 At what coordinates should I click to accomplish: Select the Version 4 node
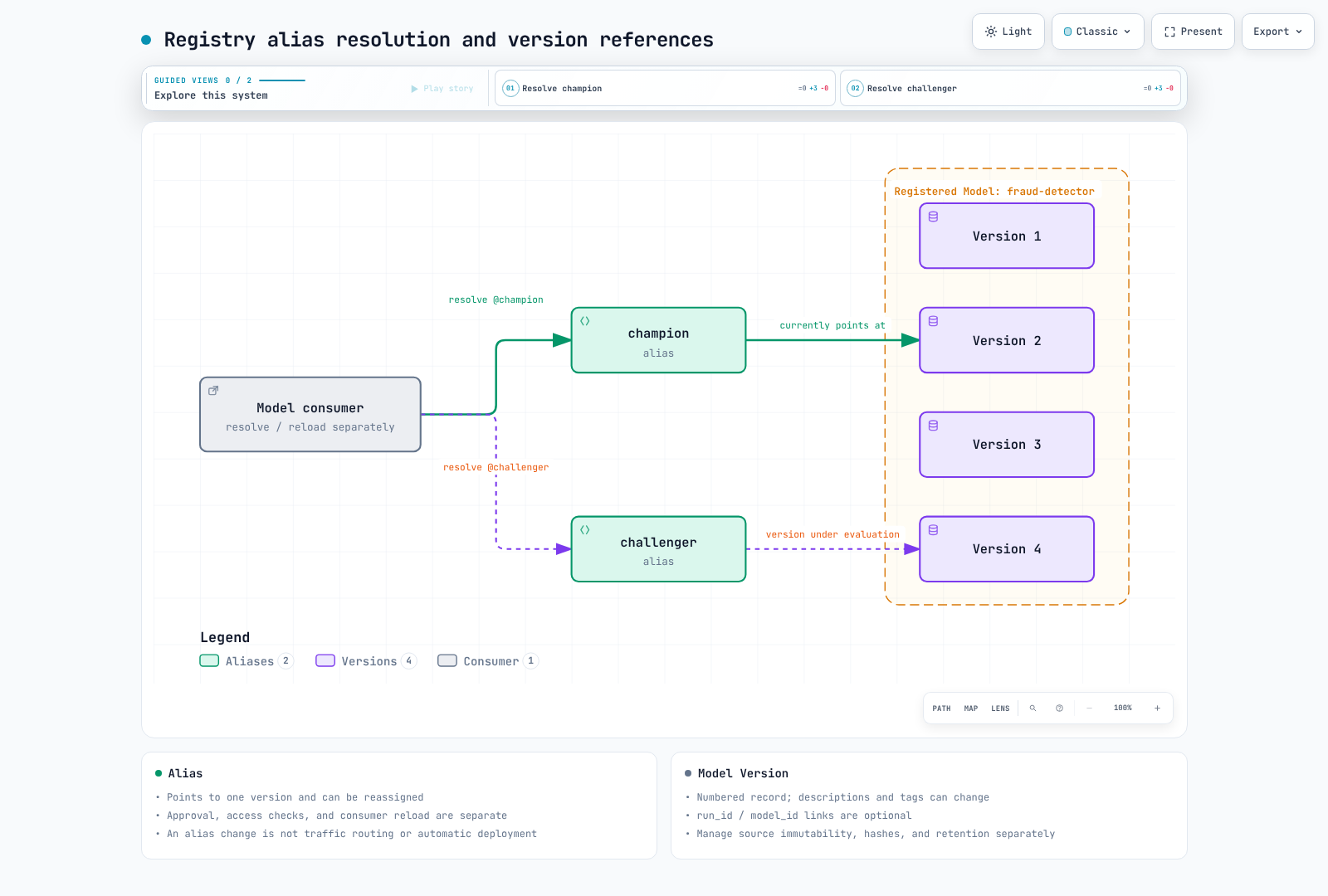1007,549
